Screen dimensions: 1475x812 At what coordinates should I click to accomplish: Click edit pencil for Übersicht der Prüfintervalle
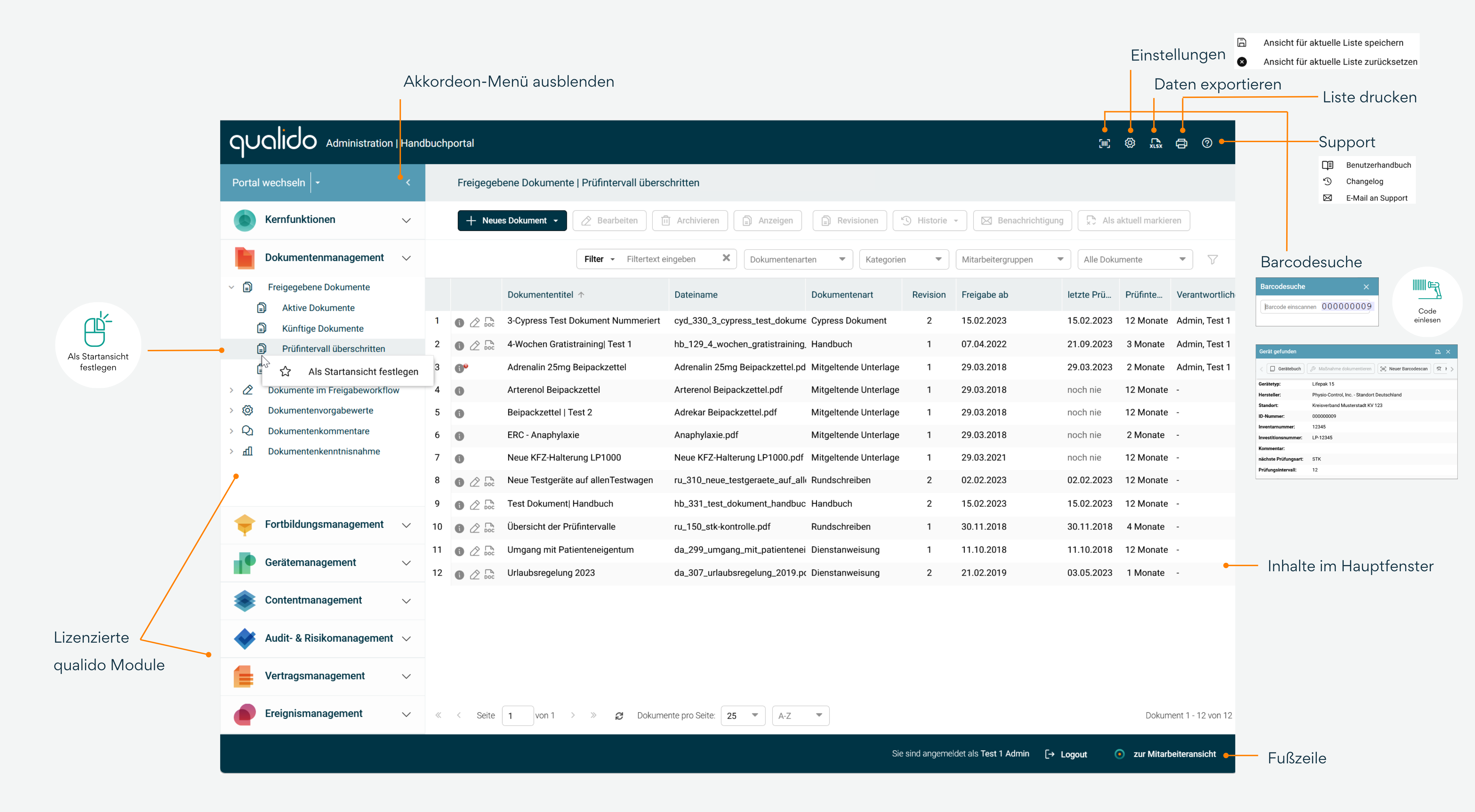[475, 528]
